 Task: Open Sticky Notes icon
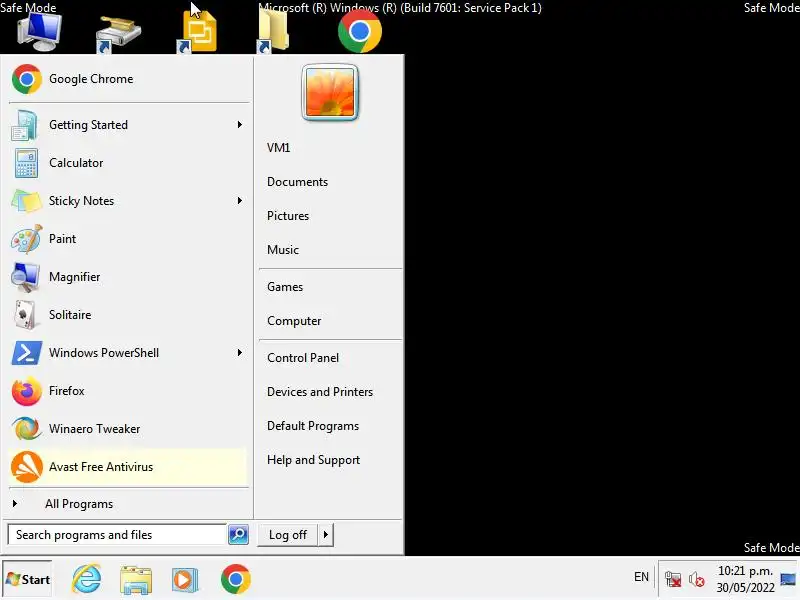coord(26,201)
